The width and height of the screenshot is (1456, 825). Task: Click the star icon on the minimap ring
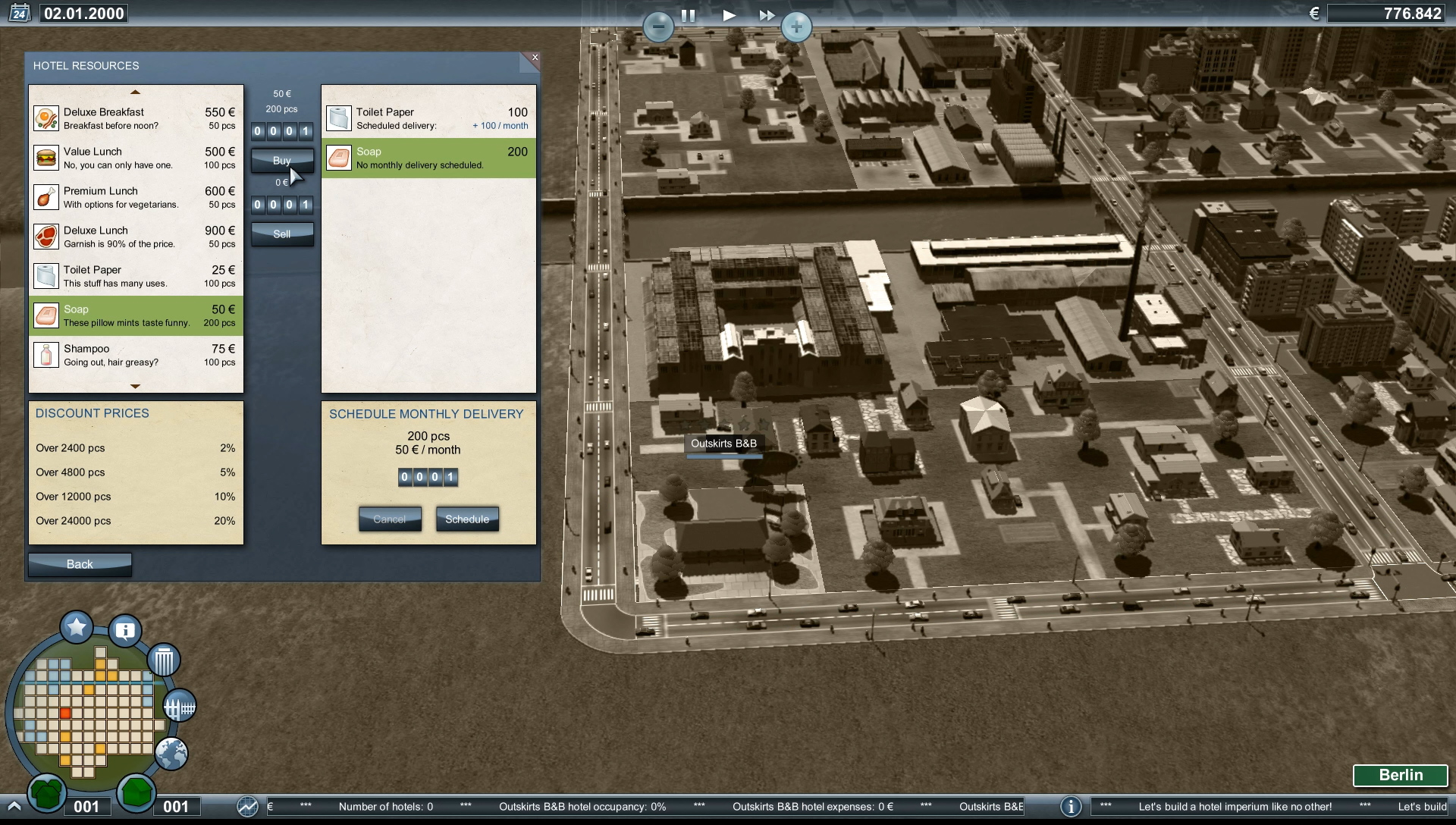75,627
